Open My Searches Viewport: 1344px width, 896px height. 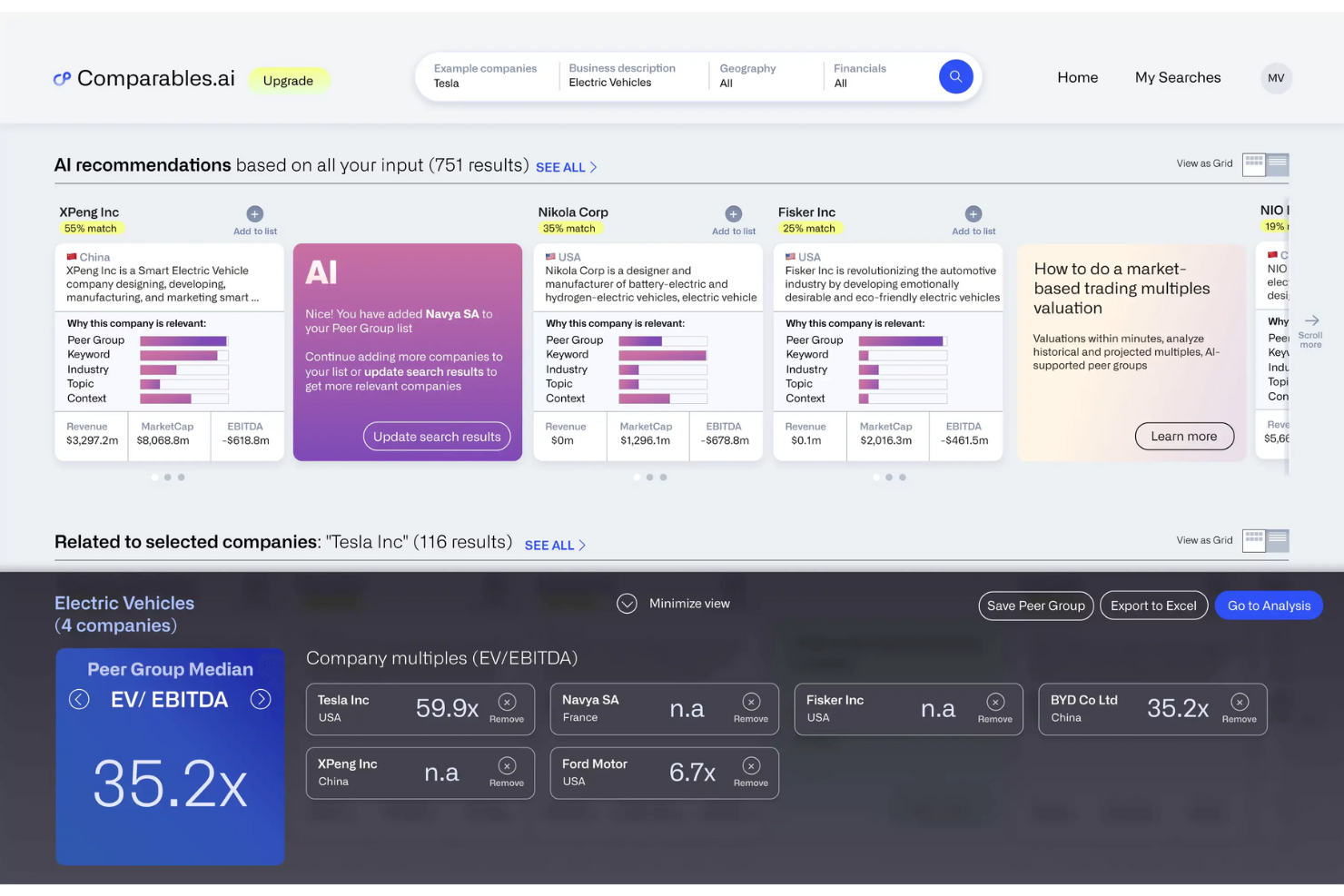[x=1177, y=77]
